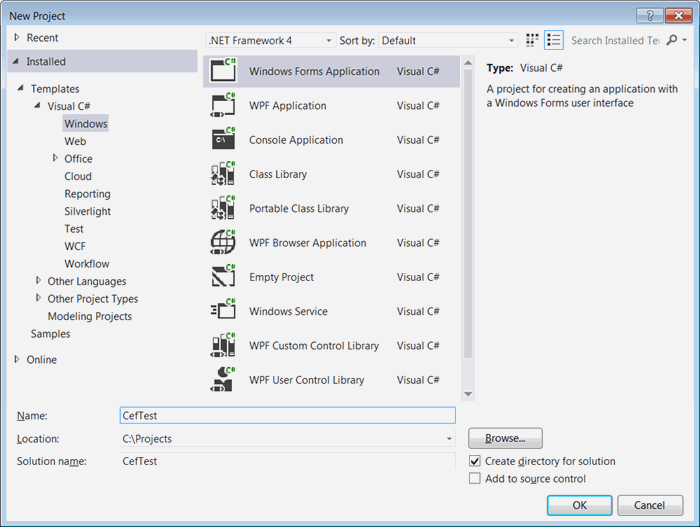Select Windows category in tree
This screenshot has width=700, height=527.
coord(86,124)
